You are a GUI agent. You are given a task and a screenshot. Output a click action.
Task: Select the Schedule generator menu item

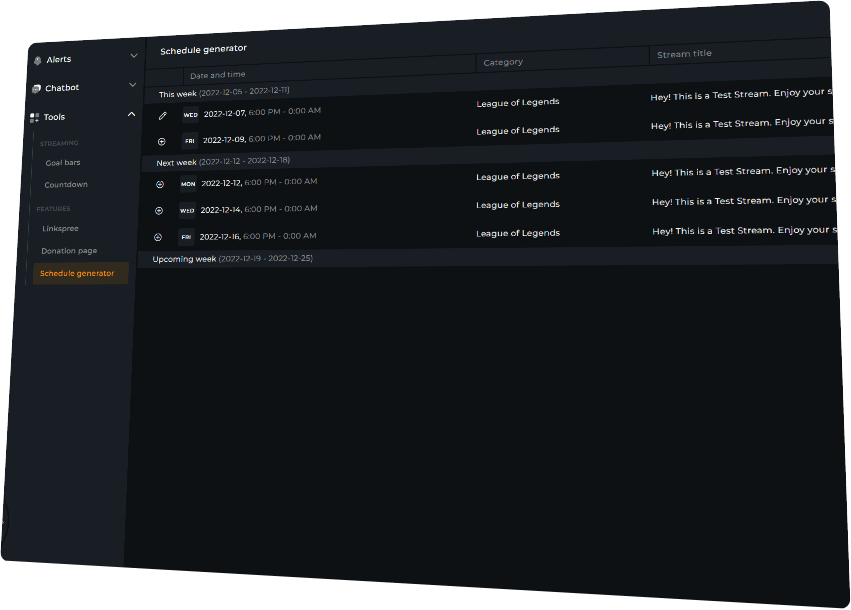point(77,273)
